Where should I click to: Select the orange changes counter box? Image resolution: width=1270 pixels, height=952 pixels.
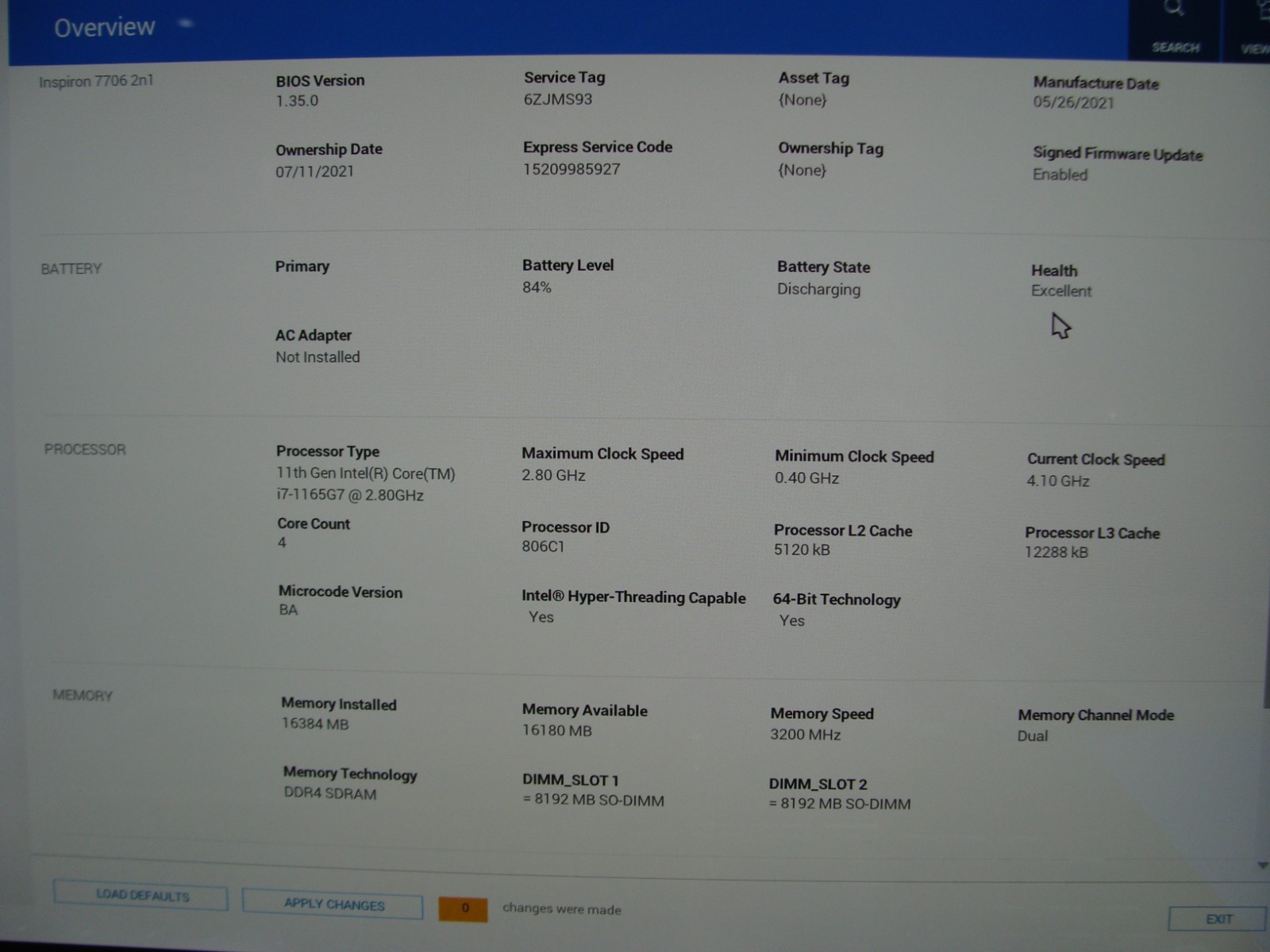[x=464, y=908]
